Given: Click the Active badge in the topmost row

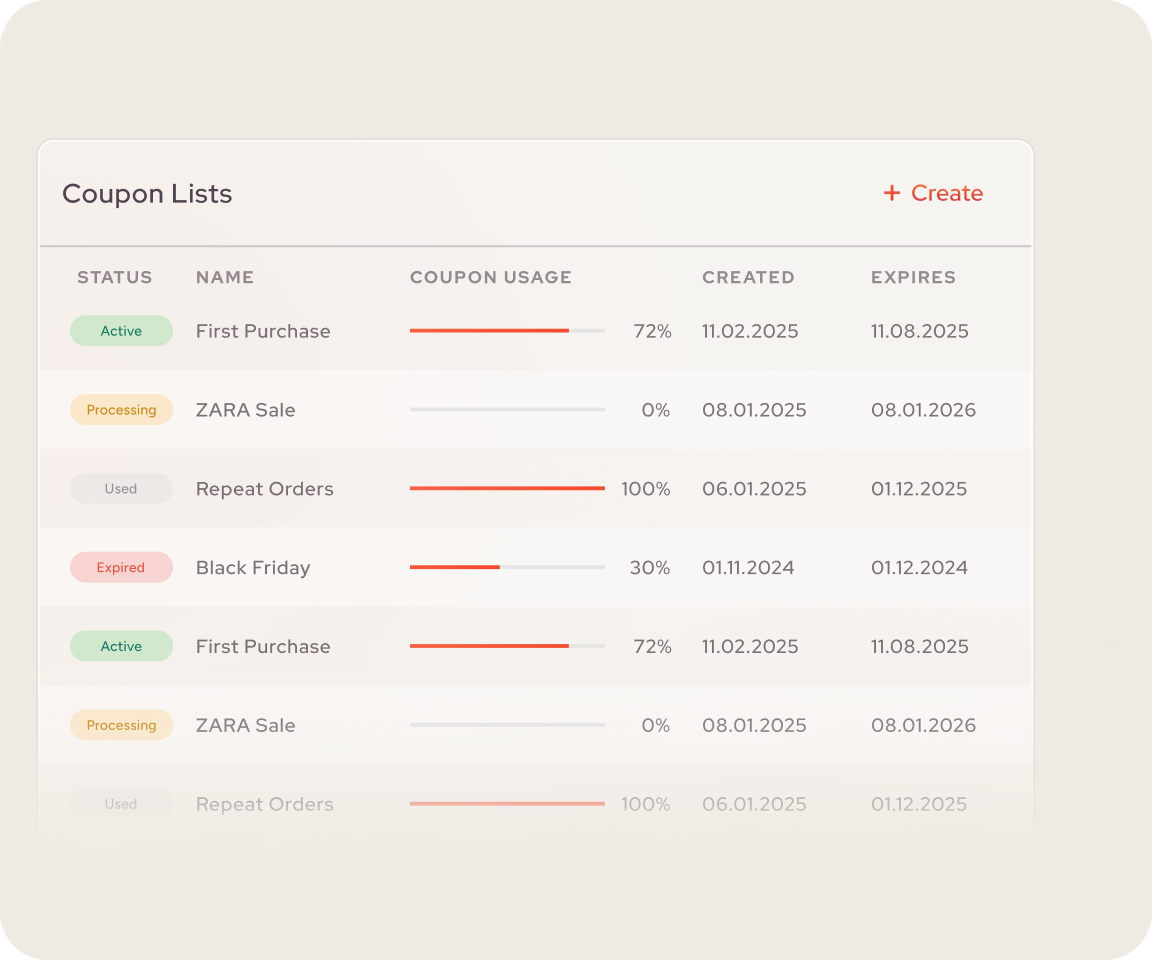Looking at the screenshot, I should (121, 331).
